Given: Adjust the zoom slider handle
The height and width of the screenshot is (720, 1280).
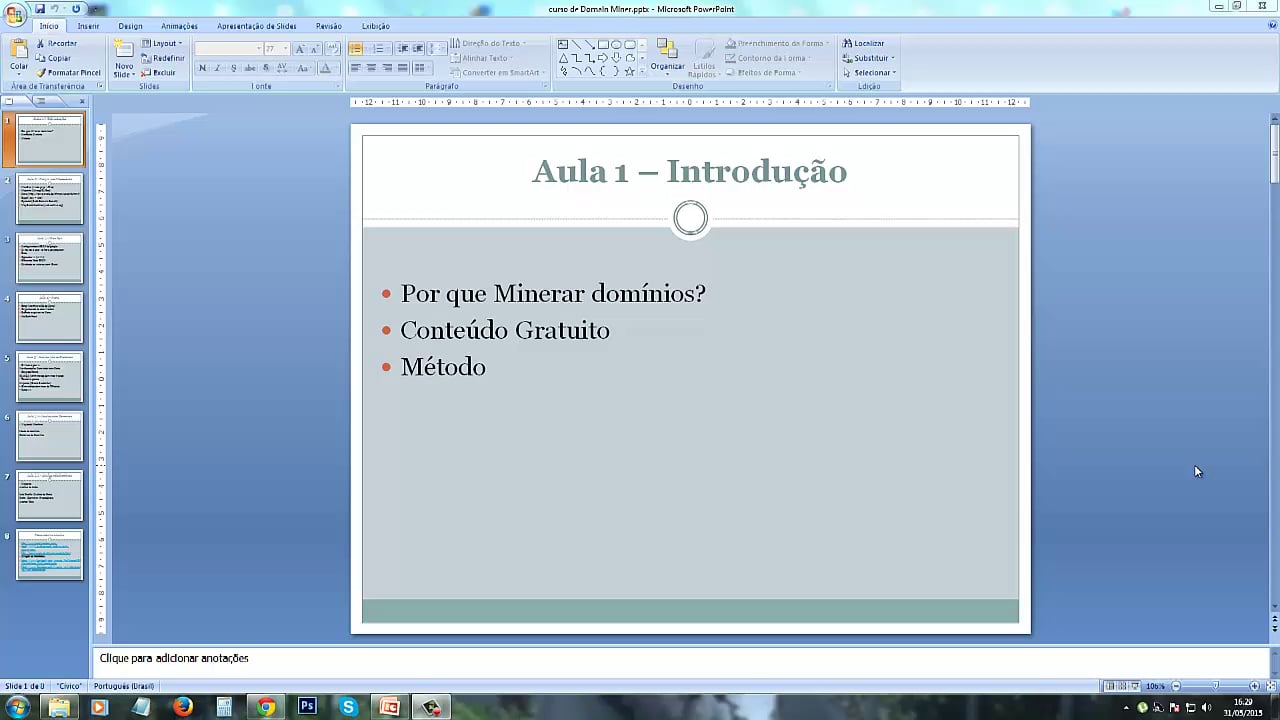Looking at the screenshot, I should pos(1215,686).
